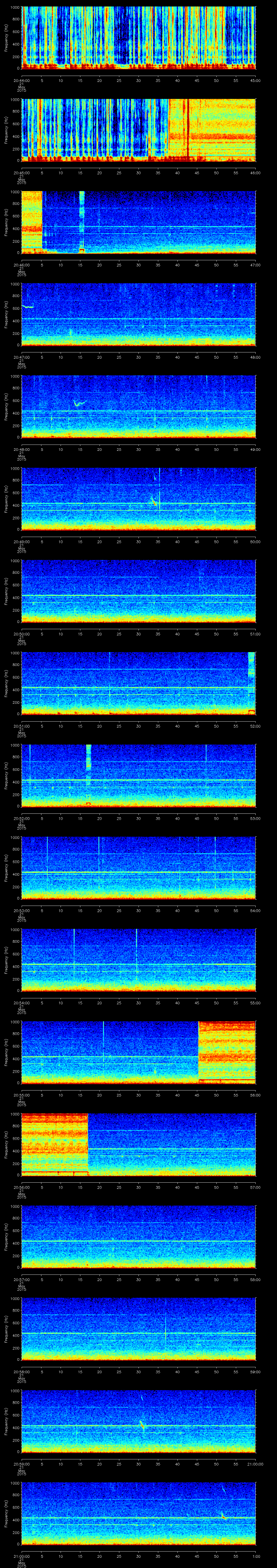Select the spectrogram panel starting at 20:53:00
The image size is (277, 1568).
[x=139, y=868]
